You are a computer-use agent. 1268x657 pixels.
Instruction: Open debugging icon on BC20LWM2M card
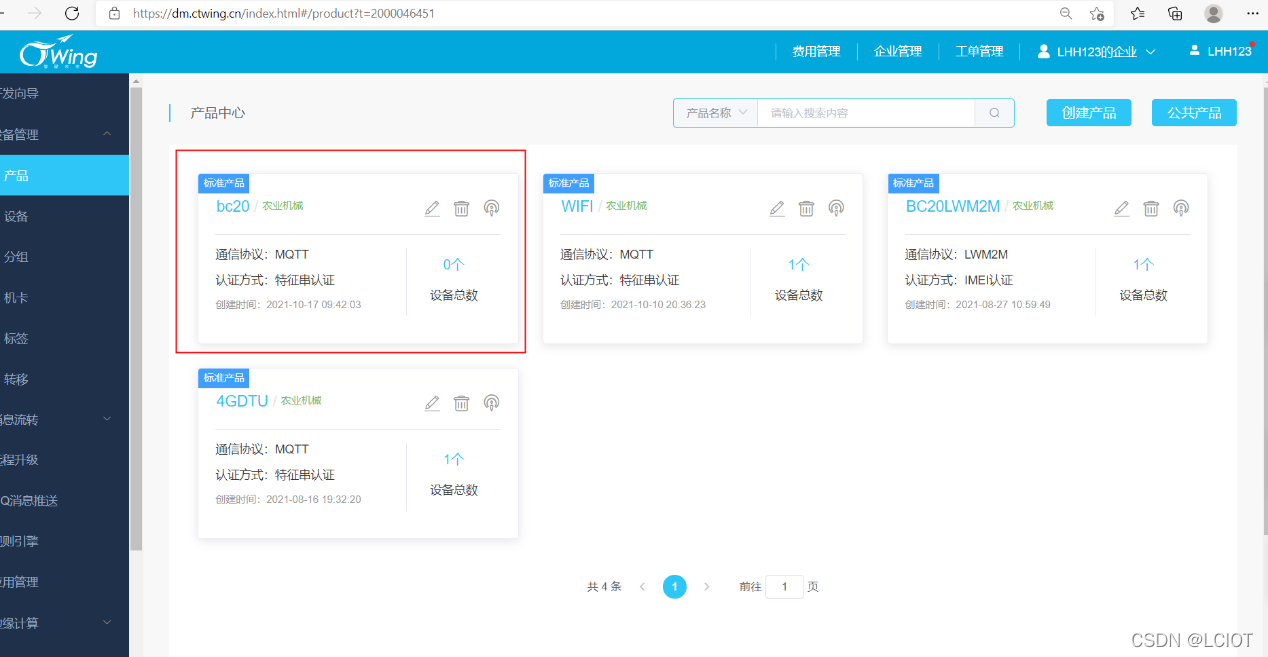tap(1181, 208)
